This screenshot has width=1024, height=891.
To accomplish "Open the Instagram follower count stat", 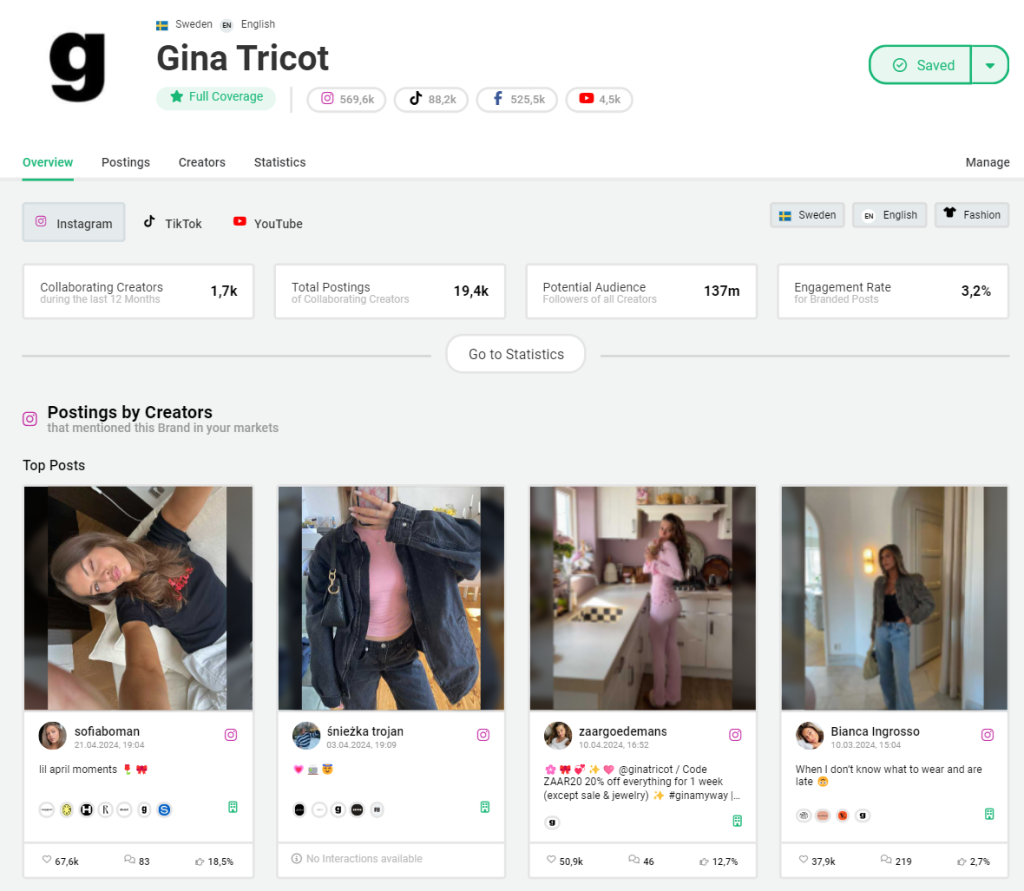I will pyautogui.click(x=346, y=99).
